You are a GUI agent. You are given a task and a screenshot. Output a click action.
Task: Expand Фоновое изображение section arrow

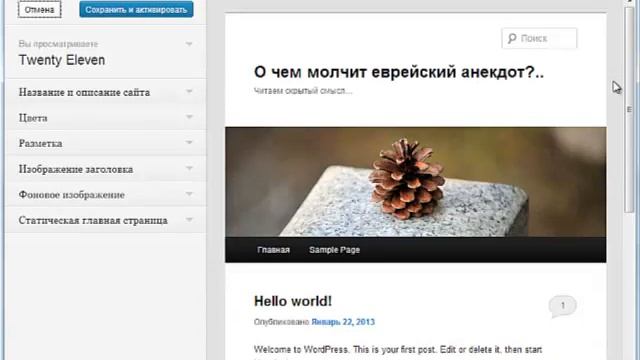[189, 194]
